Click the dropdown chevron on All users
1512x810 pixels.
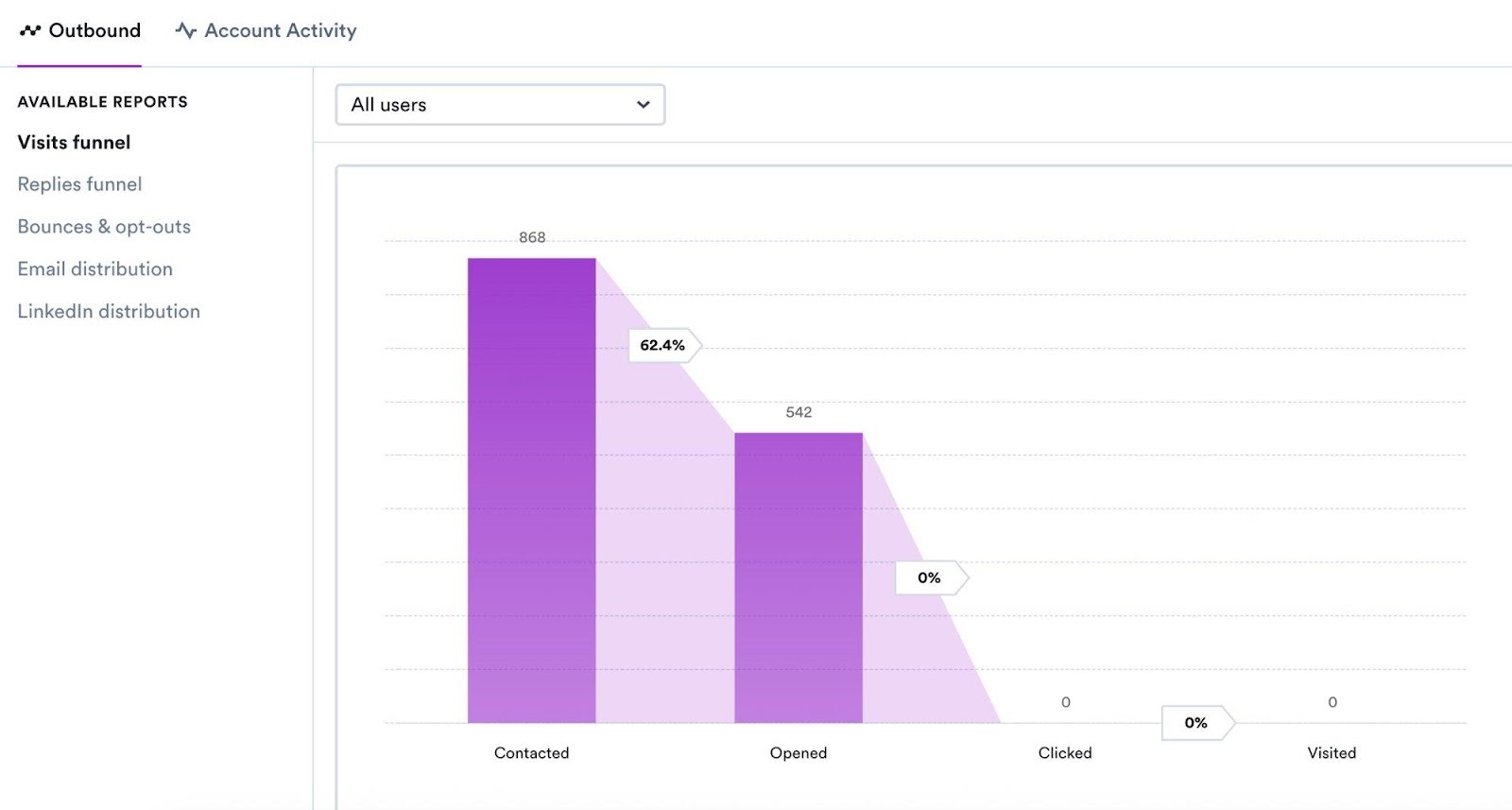click(x=642, y=104)
